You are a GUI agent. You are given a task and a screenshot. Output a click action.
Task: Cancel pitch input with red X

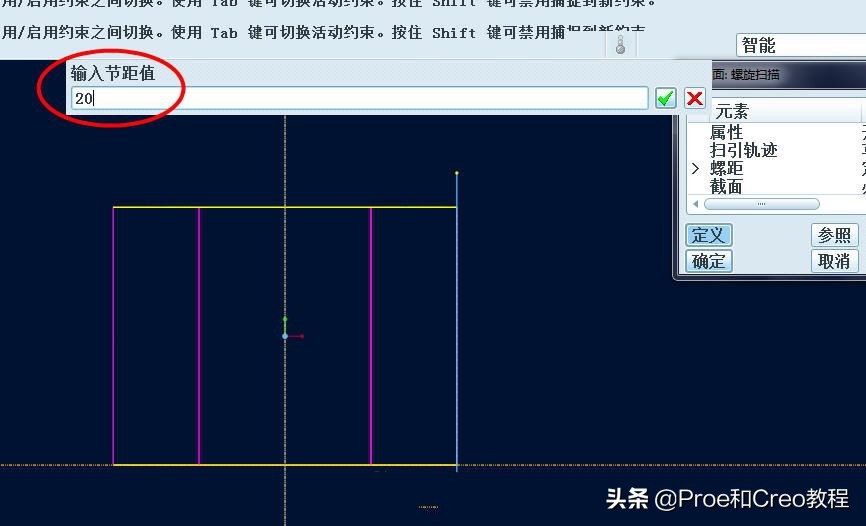tap(694, 98)
